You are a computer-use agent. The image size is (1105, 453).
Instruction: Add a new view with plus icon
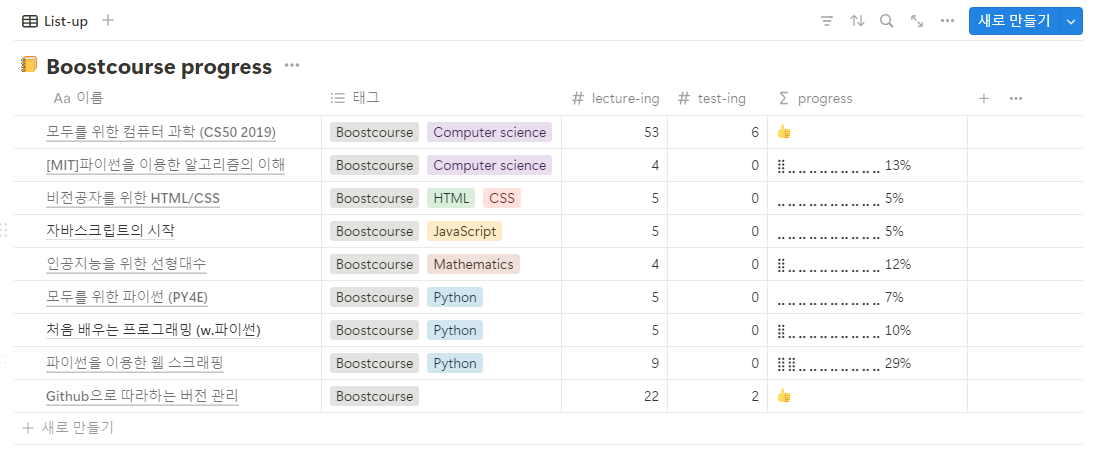click(108, 20)
